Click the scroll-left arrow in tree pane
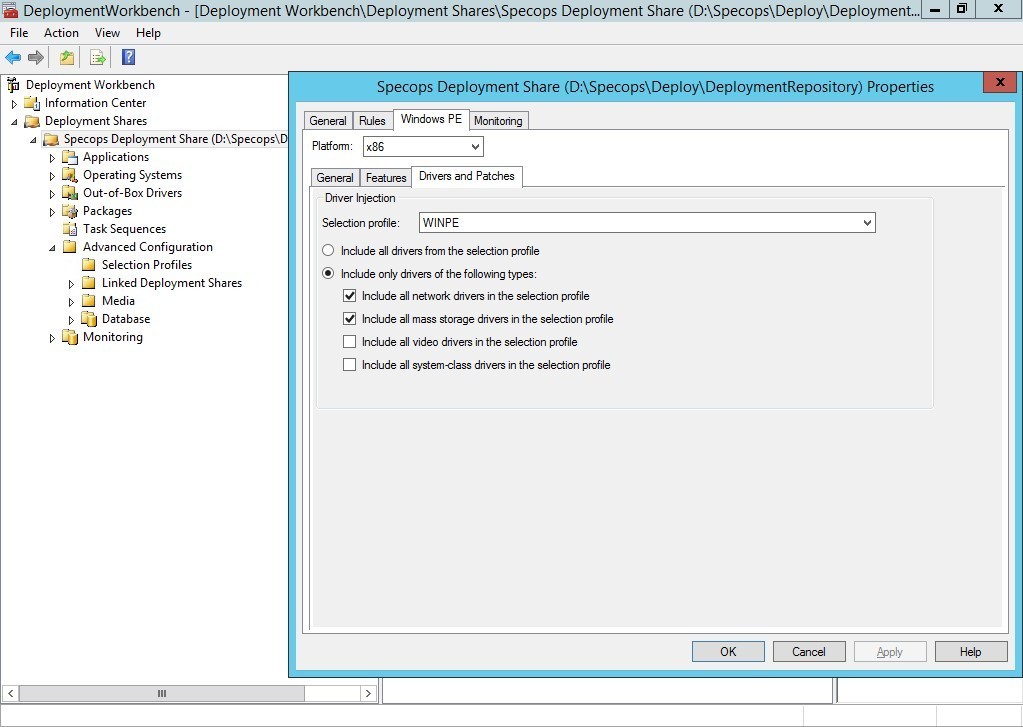This screenshot has height=727, width=1023. coord(10,693)
